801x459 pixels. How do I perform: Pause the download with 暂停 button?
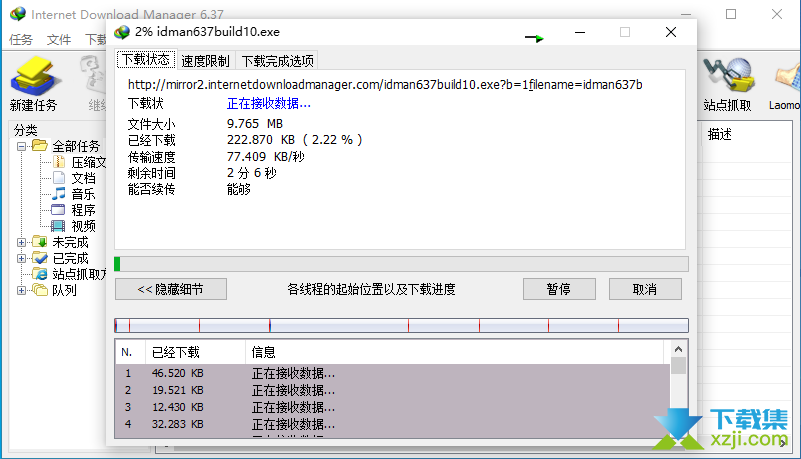pyautogui.click(x=559, y=289)
